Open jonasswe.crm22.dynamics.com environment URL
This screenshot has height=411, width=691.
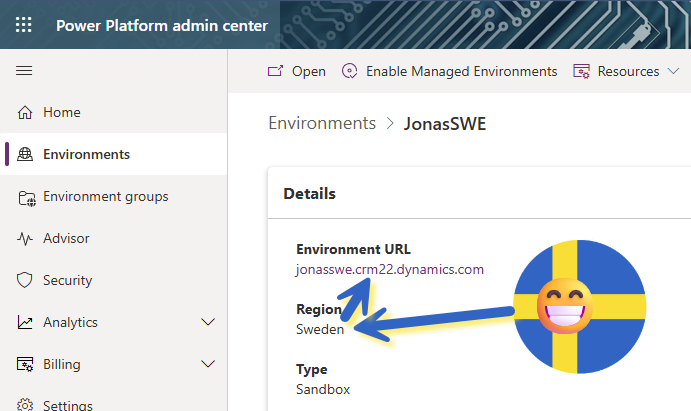(x=390, y=270)
